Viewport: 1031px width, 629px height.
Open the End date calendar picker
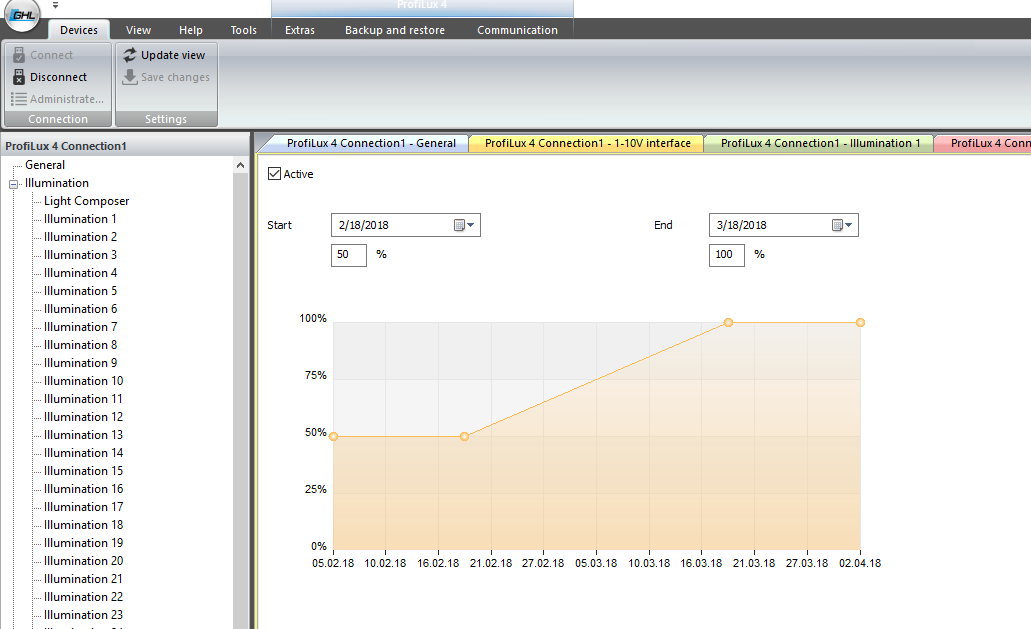[x=842, y=225]
